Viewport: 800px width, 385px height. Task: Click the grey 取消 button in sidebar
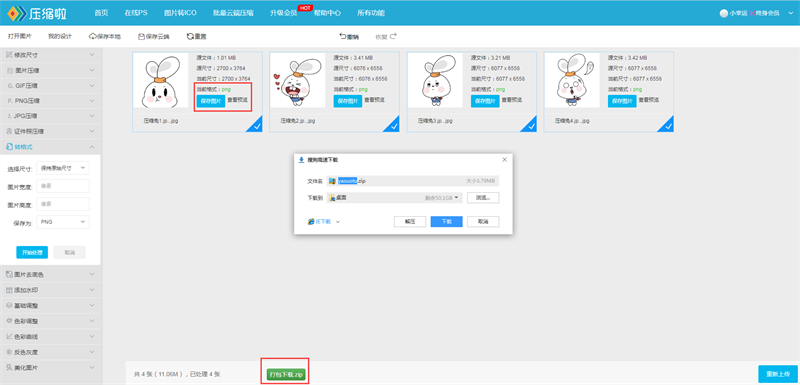click(69, 252)
